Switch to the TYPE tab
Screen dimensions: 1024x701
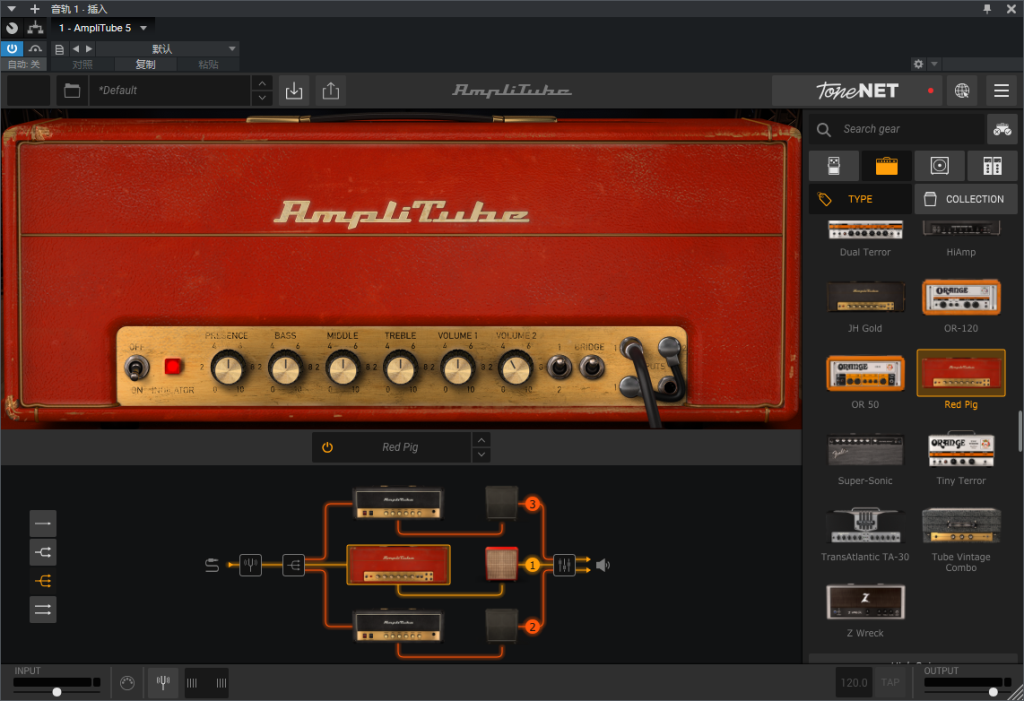[860, 199]
